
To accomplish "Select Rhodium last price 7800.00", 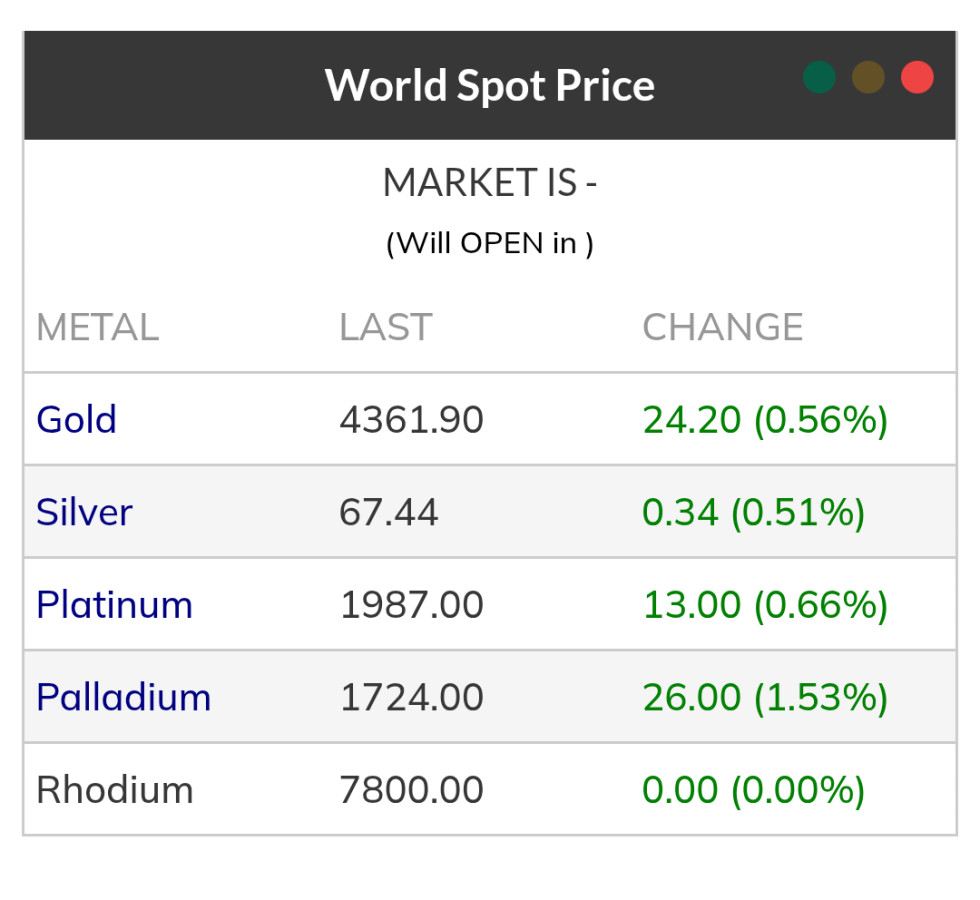I will [411, 790].
